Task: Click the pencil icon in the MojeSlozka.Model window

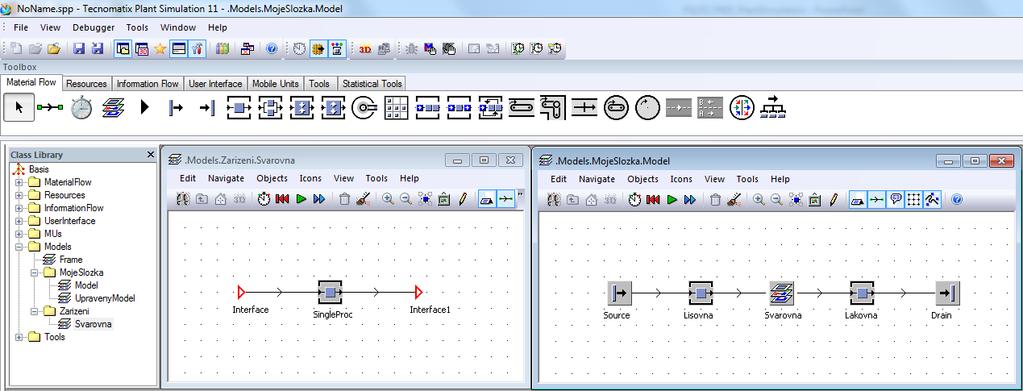Action: tap(833, 200)
